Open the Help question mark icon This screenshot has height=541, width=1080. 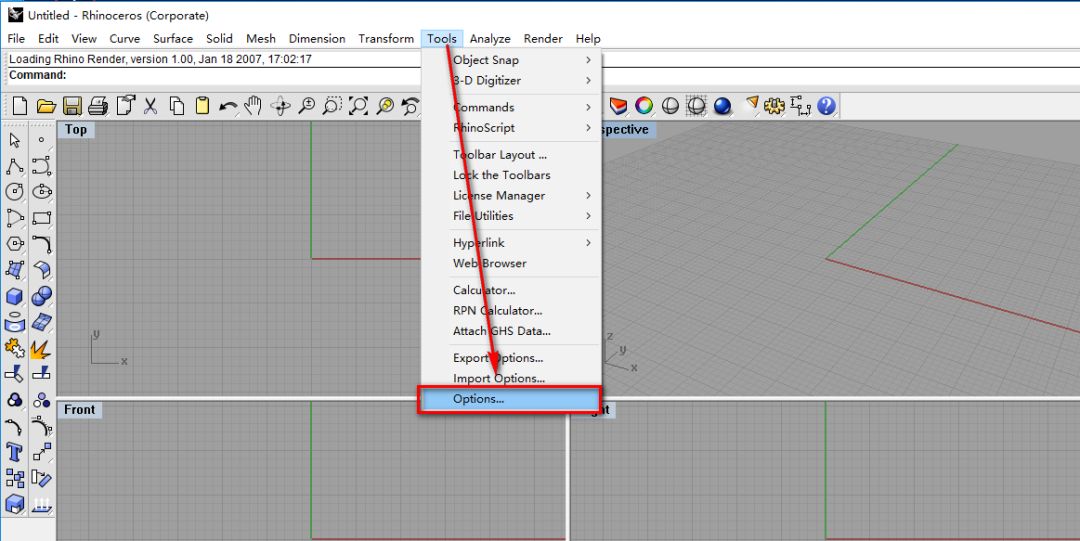[826, 106]
